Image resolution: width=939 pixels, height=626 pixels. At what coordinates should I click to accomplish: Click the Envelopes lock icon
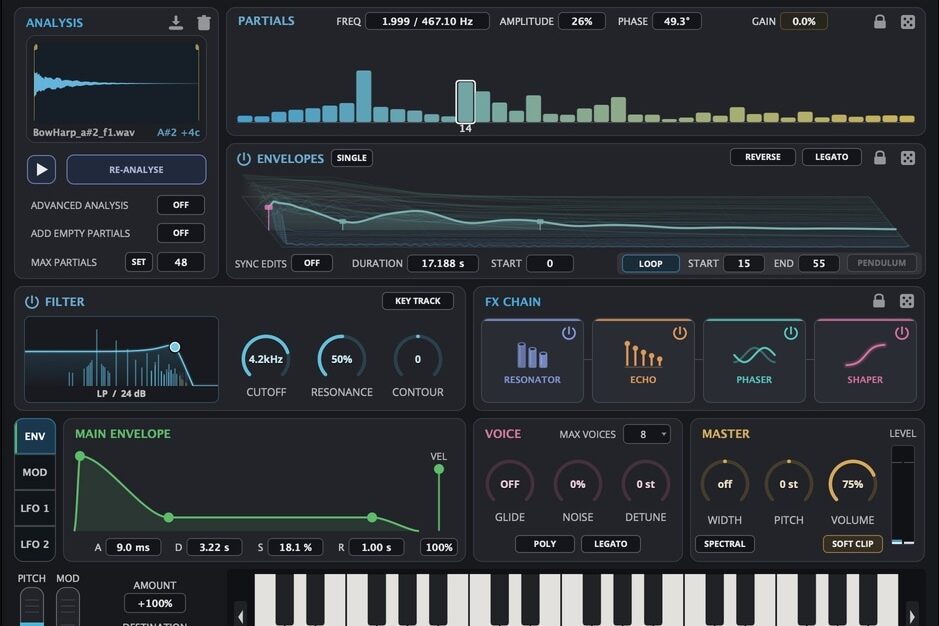(x=879, y=158)
